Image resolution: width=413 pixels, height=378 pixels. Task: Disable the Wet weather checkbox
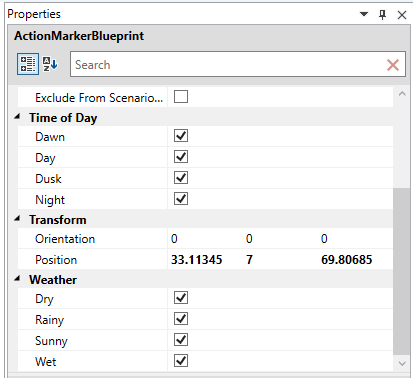pyautogui.click(x=181, y=361)
